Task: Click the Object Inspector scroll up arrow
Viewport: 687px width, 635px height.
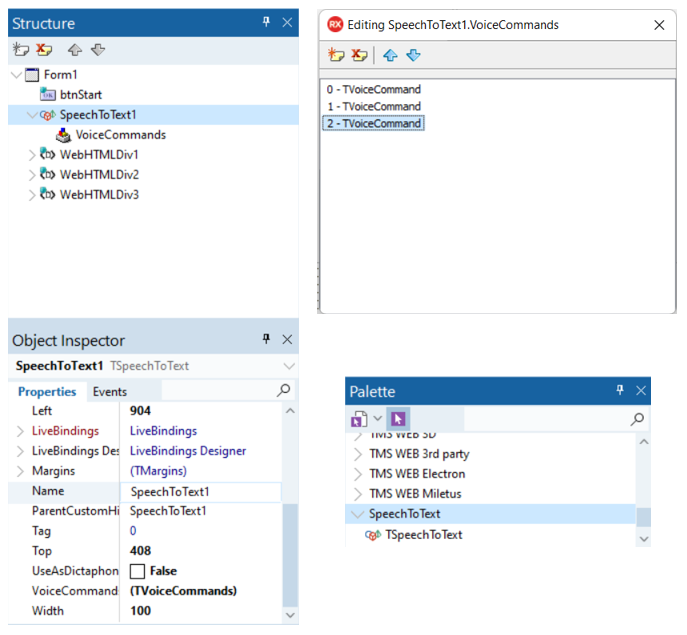Action: click(290, 411)
